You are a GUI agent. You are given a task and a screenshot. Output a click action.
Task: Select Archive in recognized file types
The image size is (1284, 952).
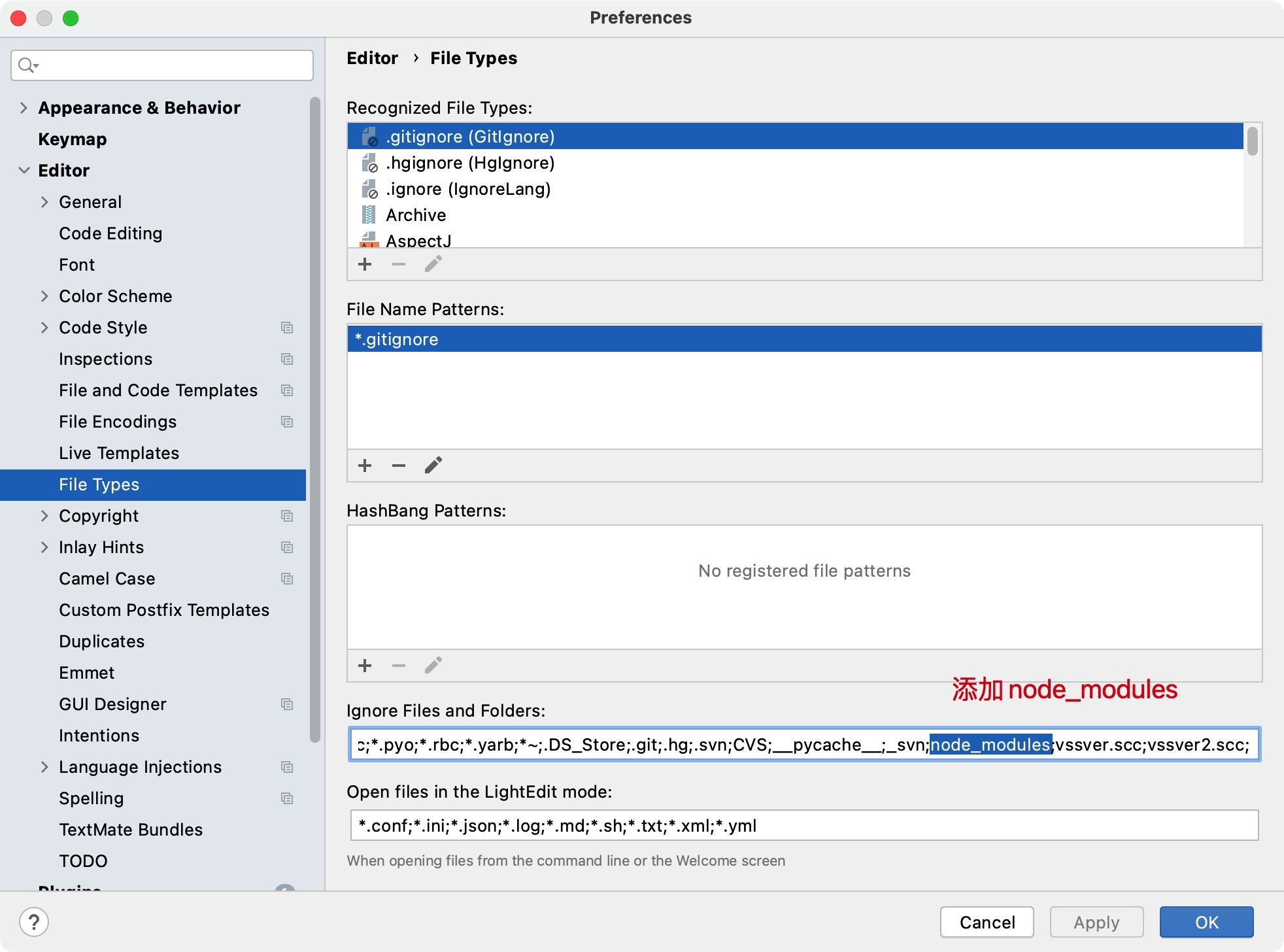pos(416,215)
